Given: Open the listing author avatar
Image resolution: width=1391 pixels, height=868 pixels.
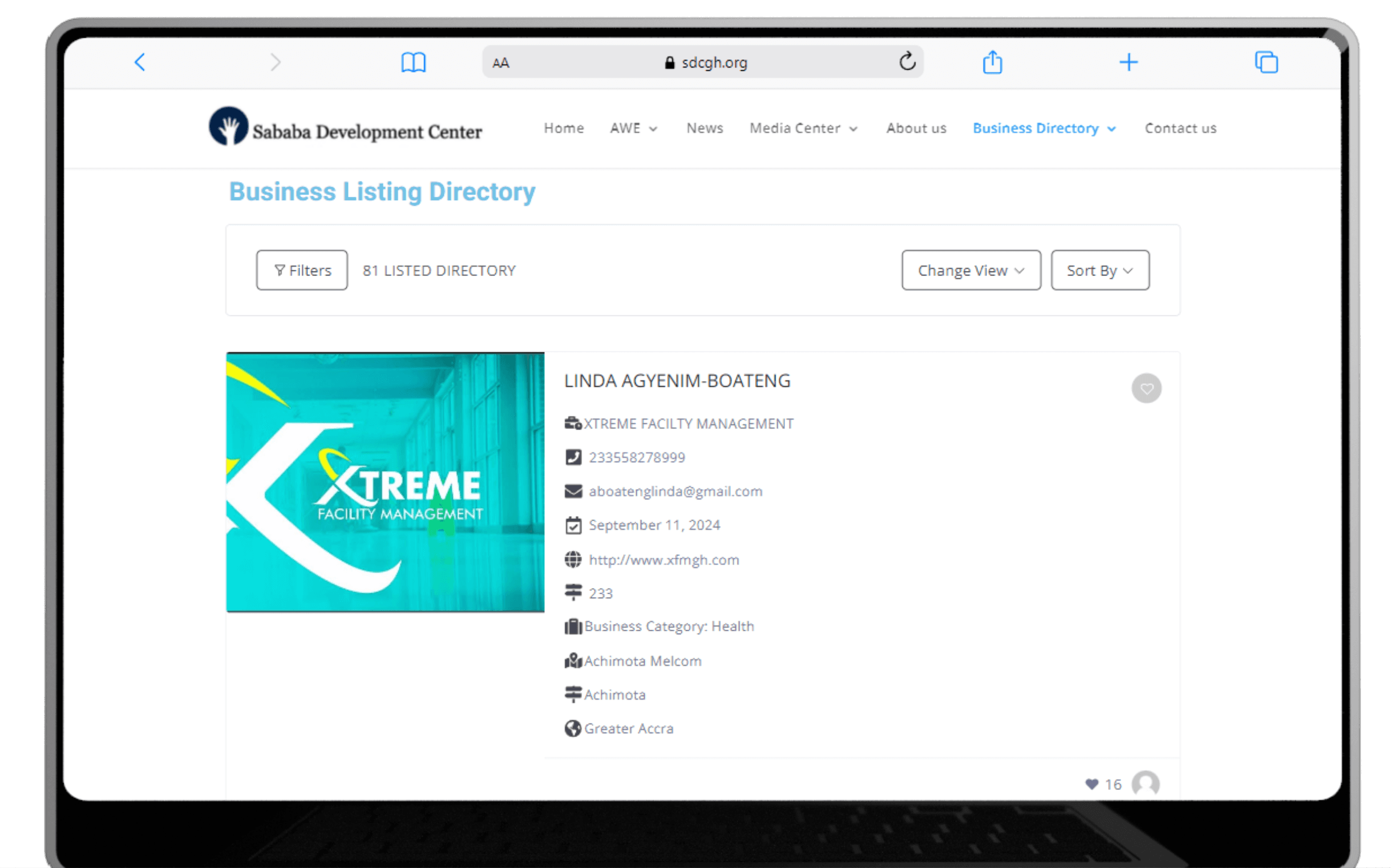Looking at the screenshot, I should pyautogui.click(x=1145, y=784).
